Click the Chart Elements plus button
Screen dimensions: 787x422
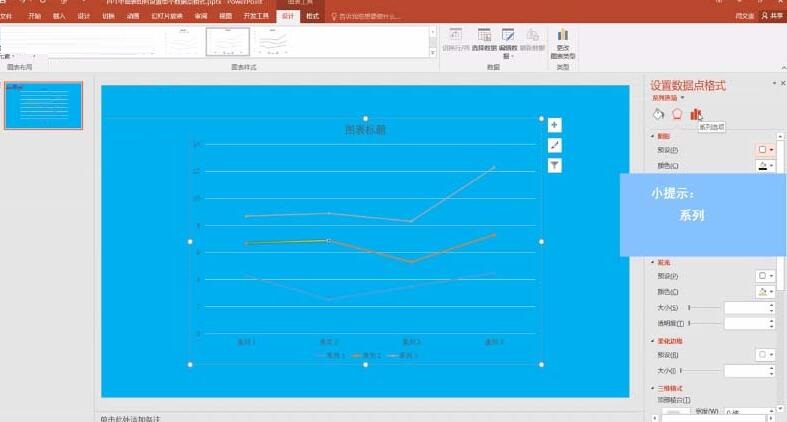(554, 125)
